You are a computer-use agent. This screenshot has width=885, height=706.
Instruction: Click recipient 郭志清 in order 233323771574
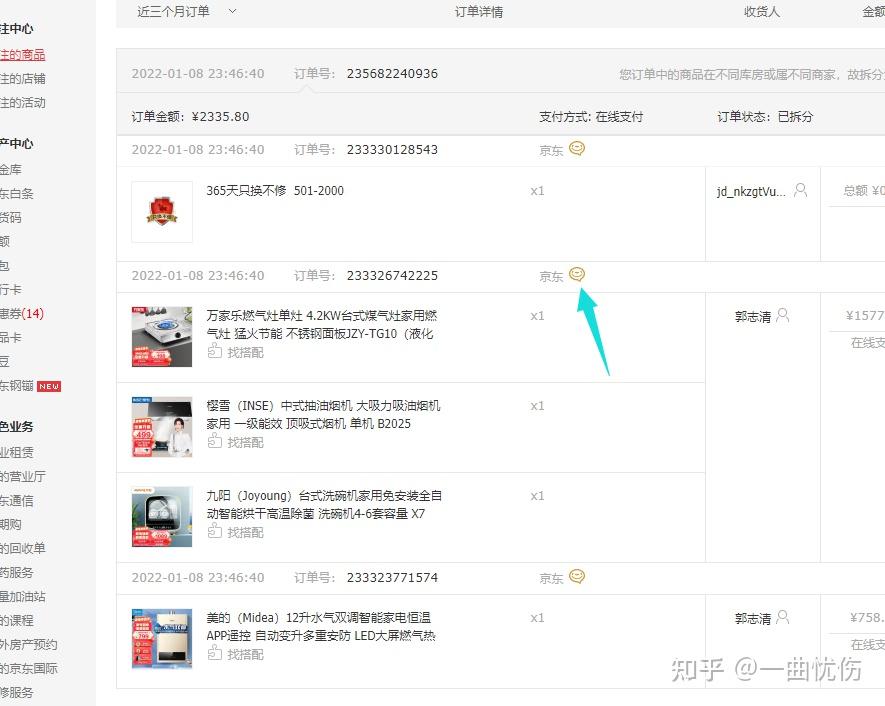click(753, 619)
